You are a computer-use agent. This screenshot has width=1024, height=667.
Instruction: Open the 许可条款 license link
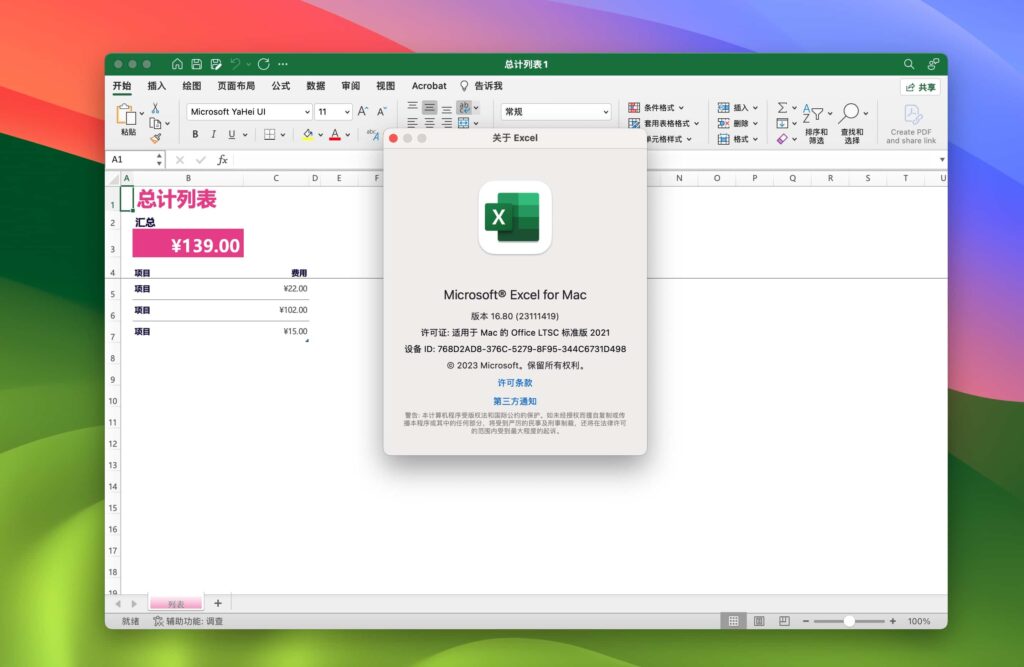tap(513, 381)
